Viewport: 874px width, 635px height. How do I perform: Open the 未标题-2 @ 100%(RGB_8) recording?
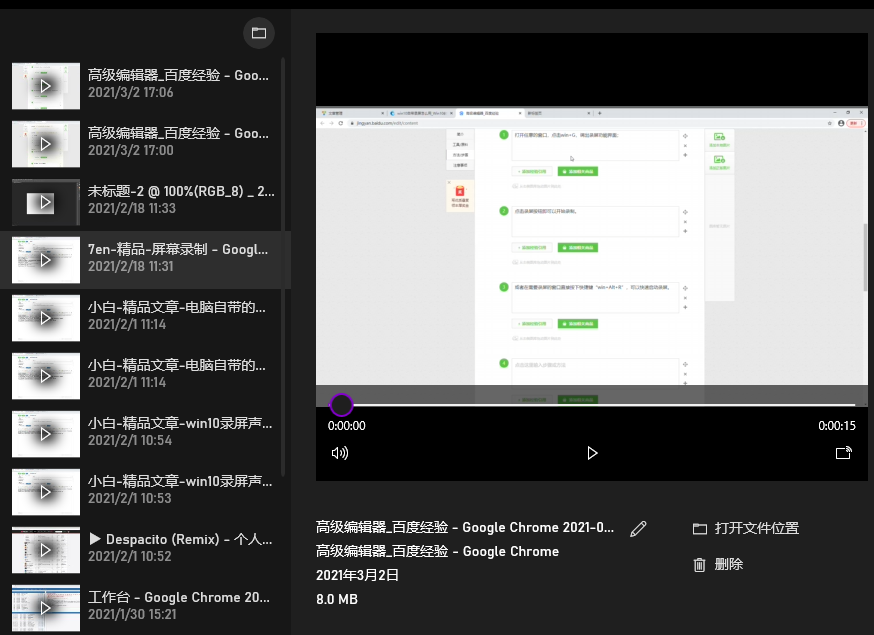click(x=180, y=200)
